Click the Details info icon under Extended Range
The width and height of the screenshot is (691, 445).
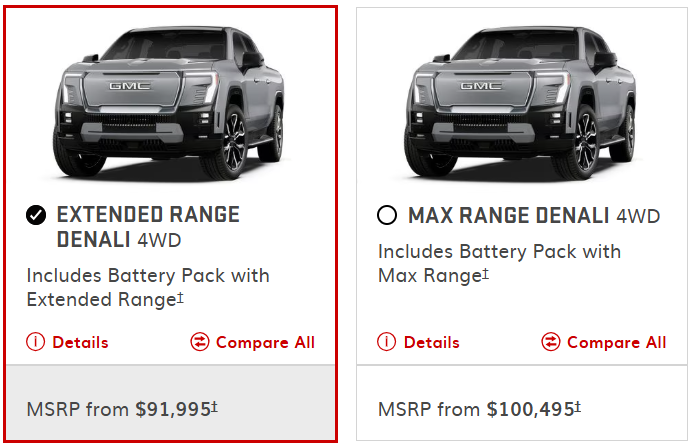(36, 342)
